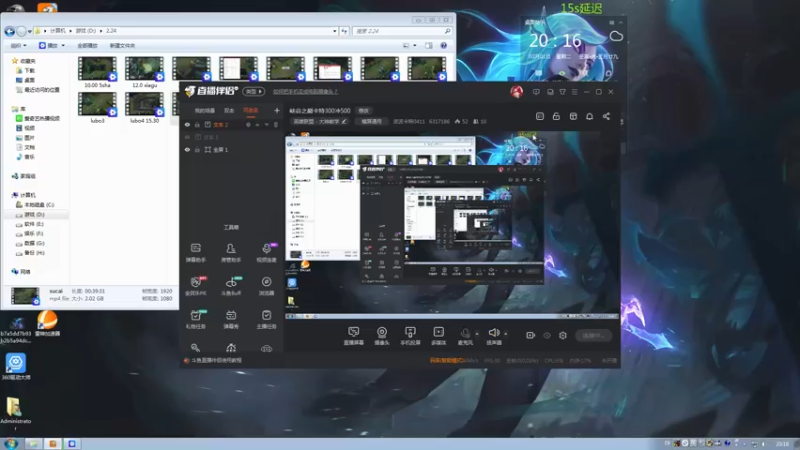Click the share icon in the streaming app

pos(606,116)
